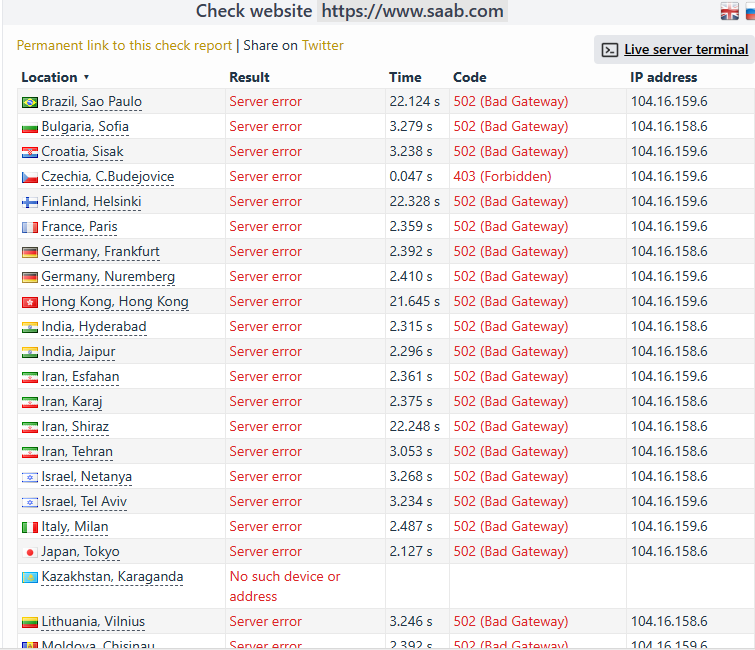The image size is (755, 650).
Task: Open Iran, Esfahan location
Action: [x=80, y=377]
